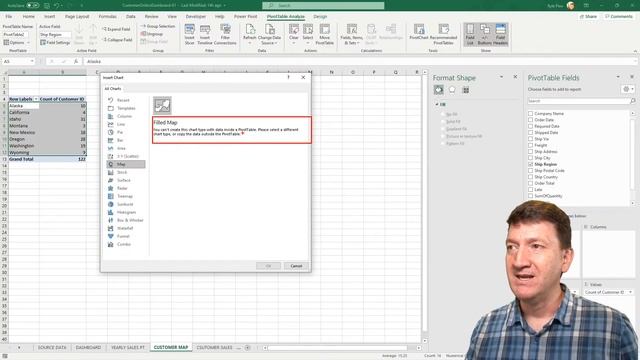Select Effects icon in Format Shape
The width and height of the screenshot is (640, 360).
pyautogui.click(x=452, y=90)
